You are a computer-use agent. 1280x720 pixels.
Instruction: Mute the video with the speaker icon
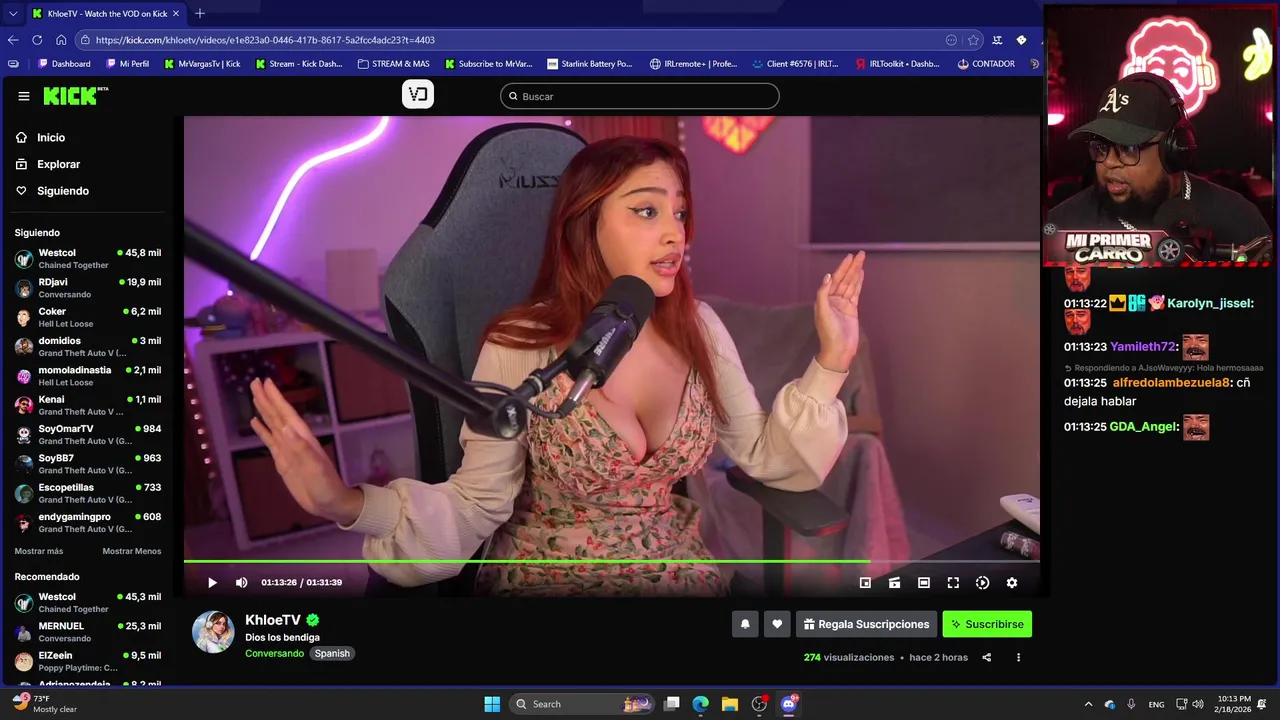click(x=241, y=583)
